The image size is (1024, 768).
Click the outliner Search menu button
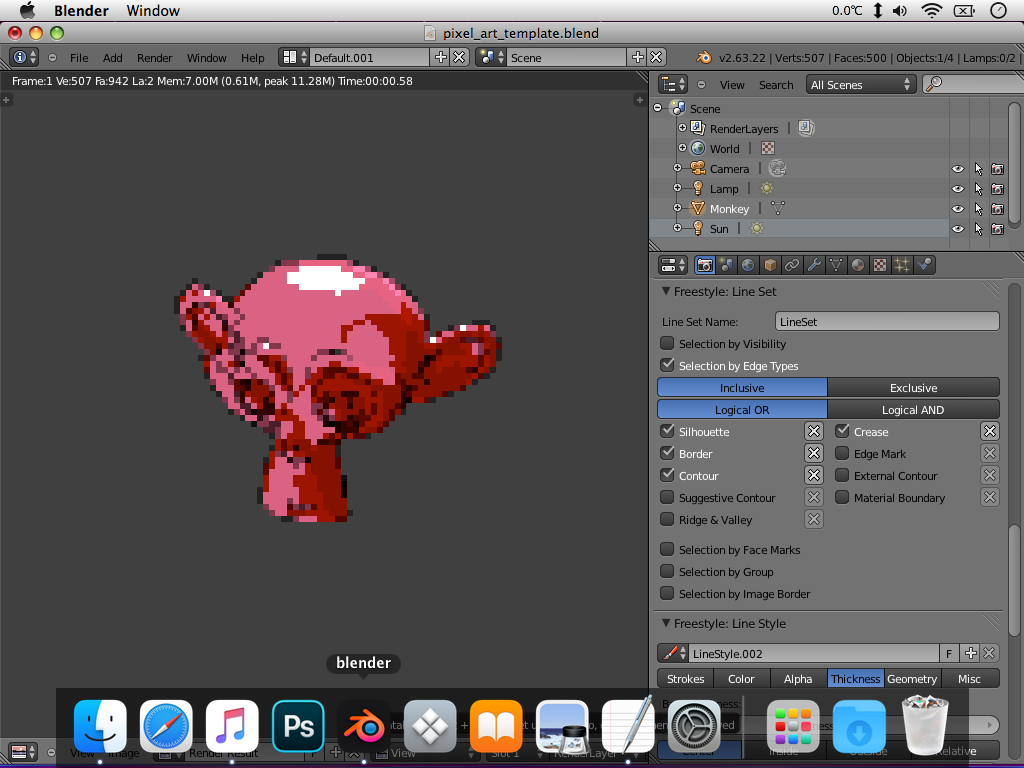[776, 85]
